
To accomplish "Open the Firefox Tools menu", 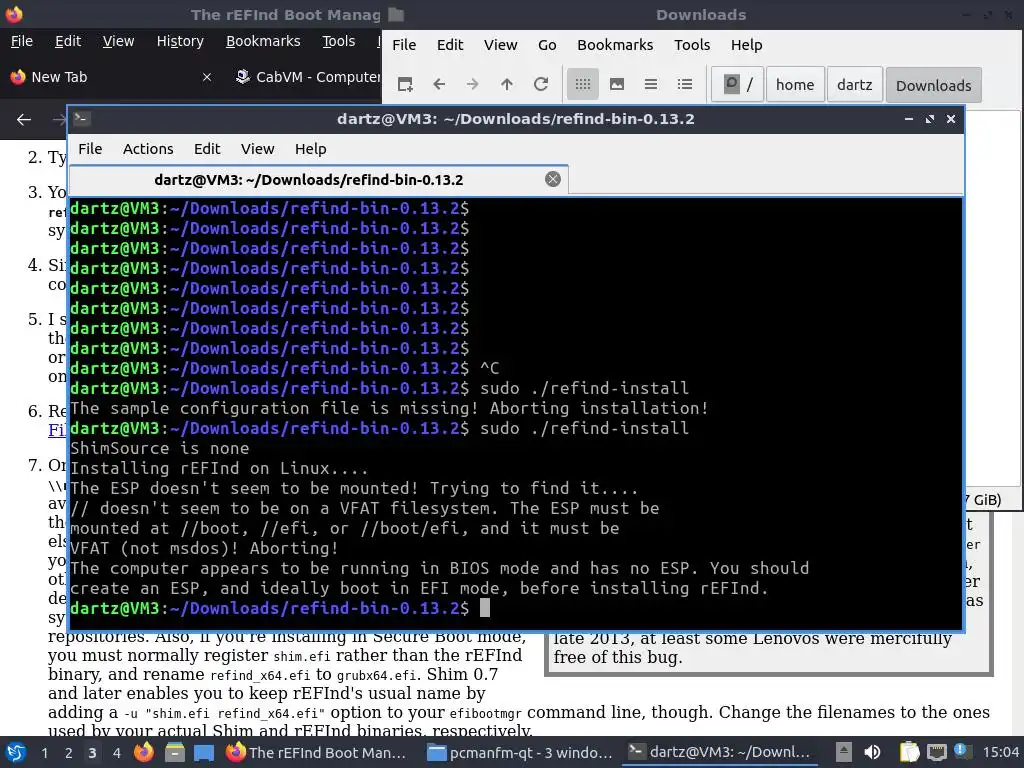I will 338,41.
